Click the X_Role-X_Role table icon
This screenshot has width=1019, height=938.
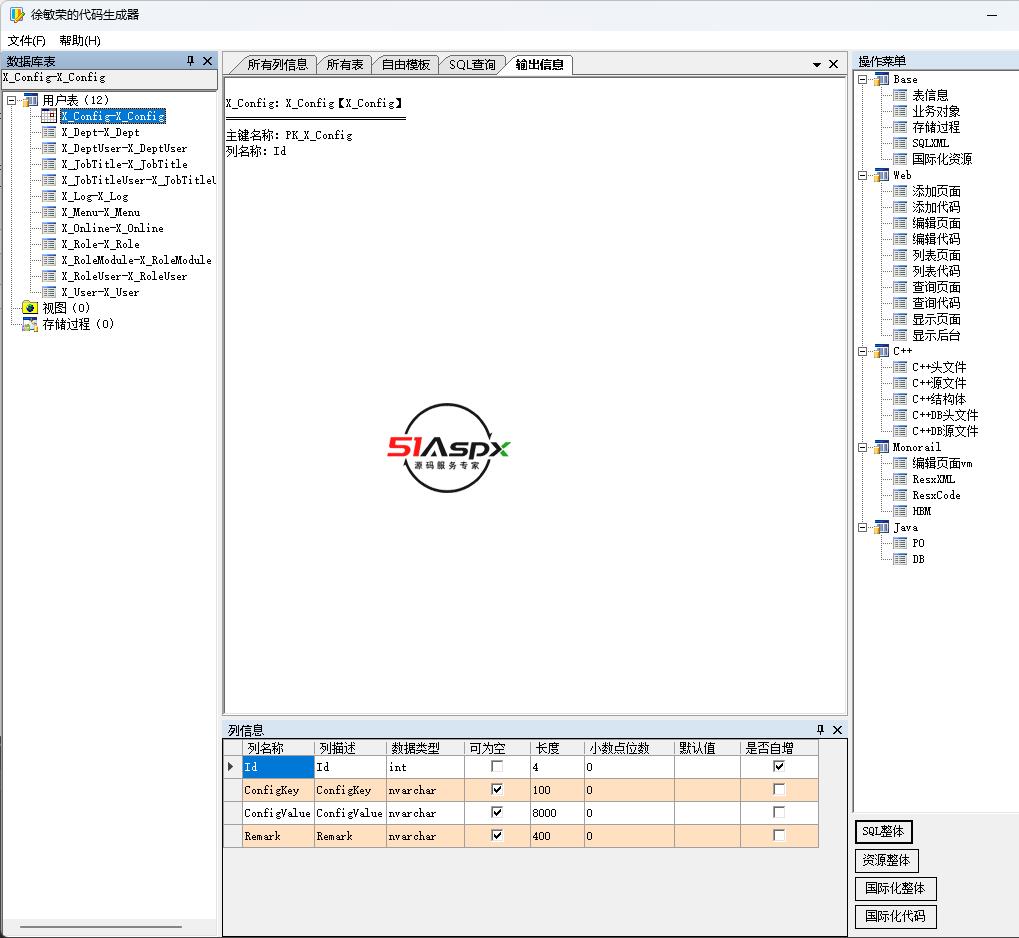49,244
